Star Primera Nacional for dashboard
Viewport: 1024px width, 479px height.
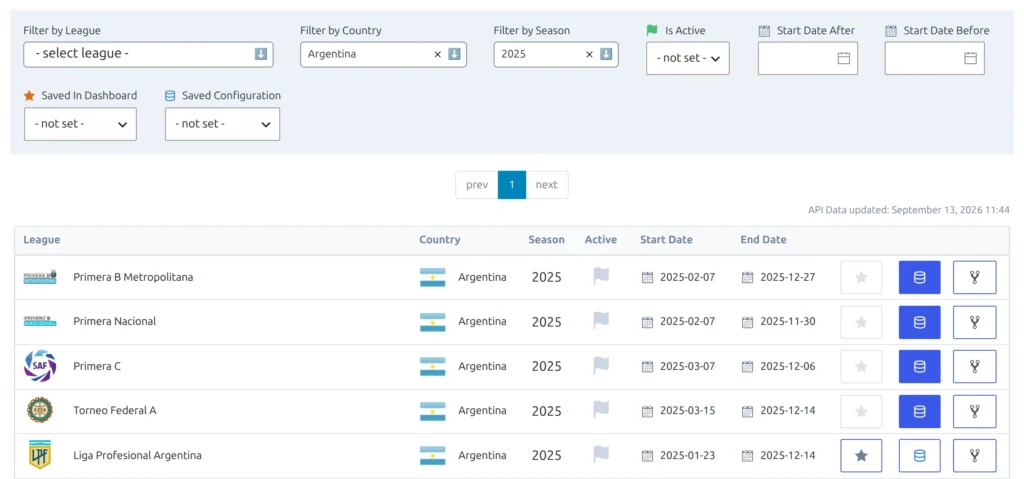(x=861, y=322)
